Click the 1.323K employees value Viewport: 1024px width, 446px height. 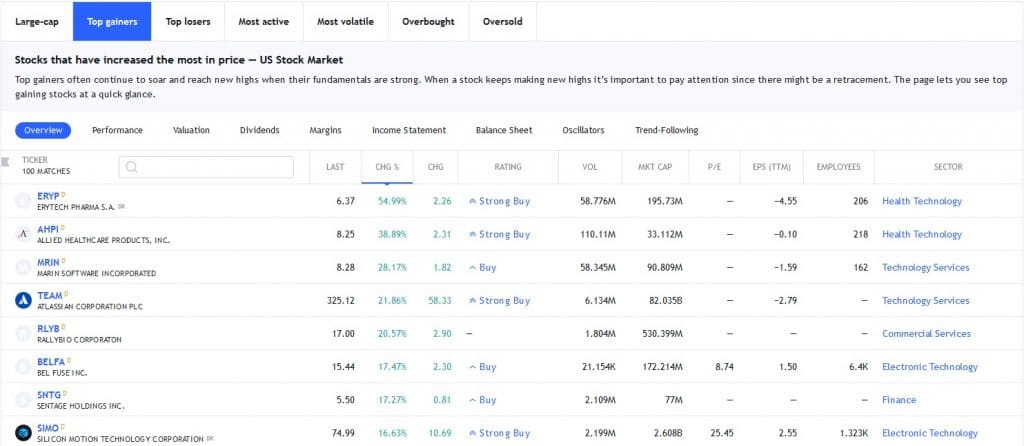[x=853, y=433]
